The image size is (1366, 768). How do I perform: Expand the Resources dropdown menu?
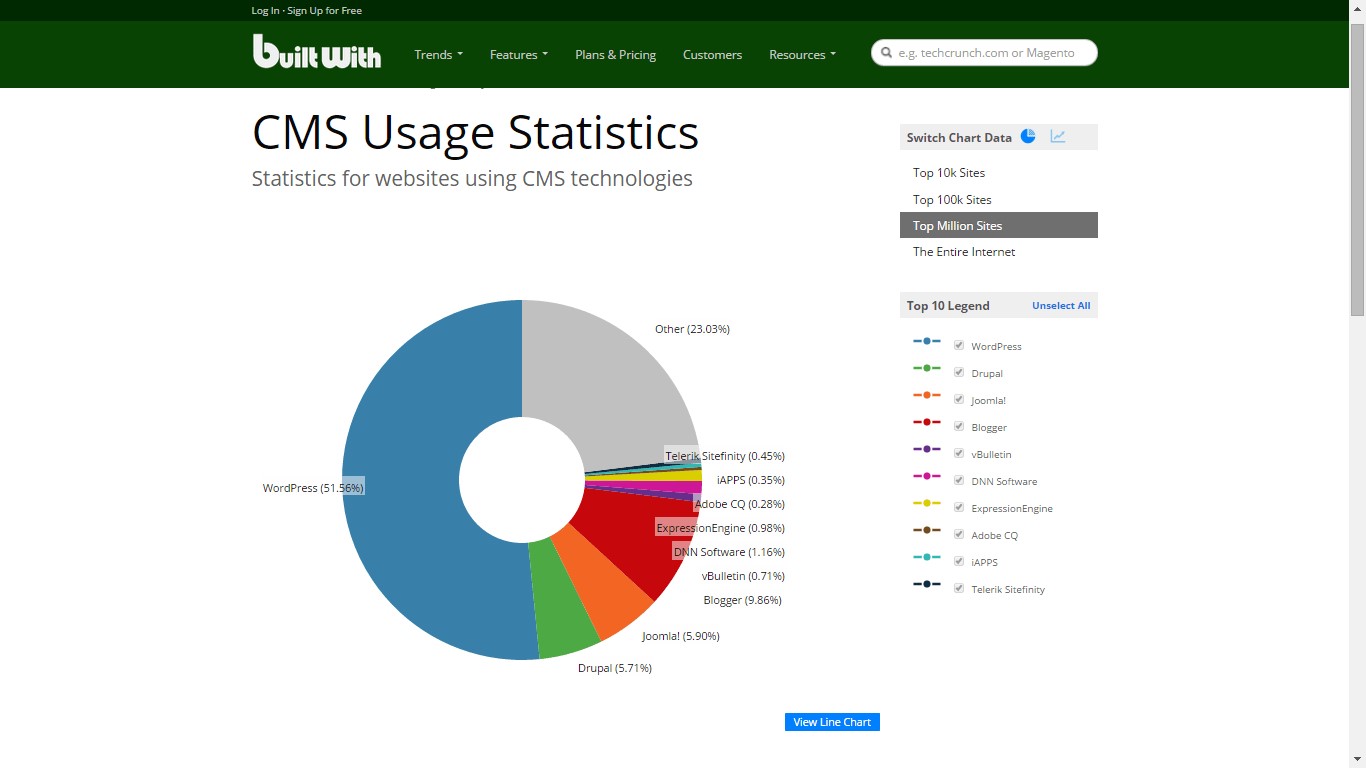tap(801, 55)
